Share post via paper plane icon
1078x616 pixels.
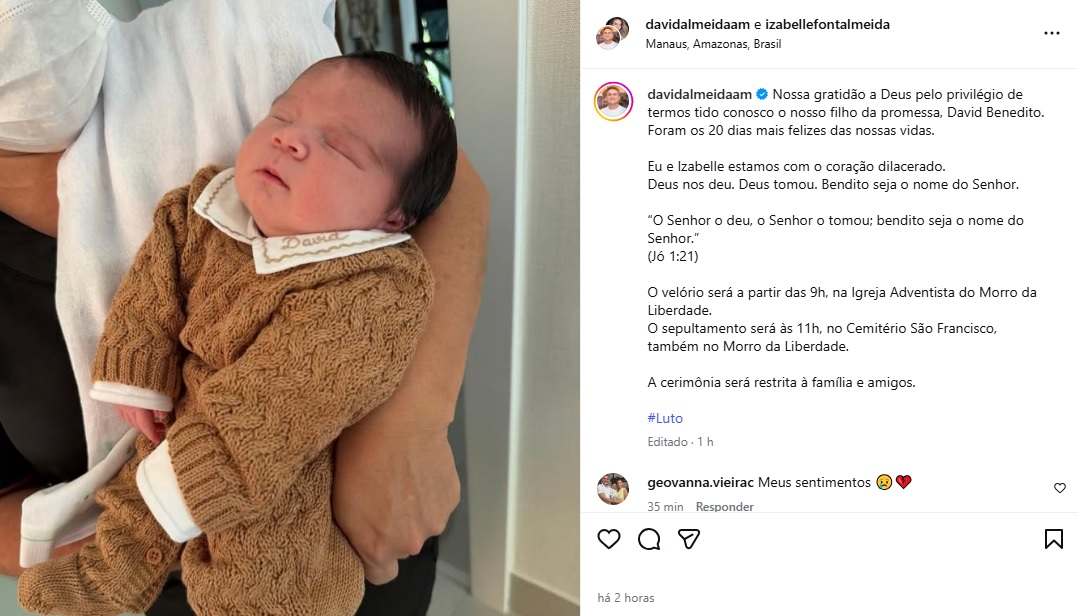(x=689, y=539)
